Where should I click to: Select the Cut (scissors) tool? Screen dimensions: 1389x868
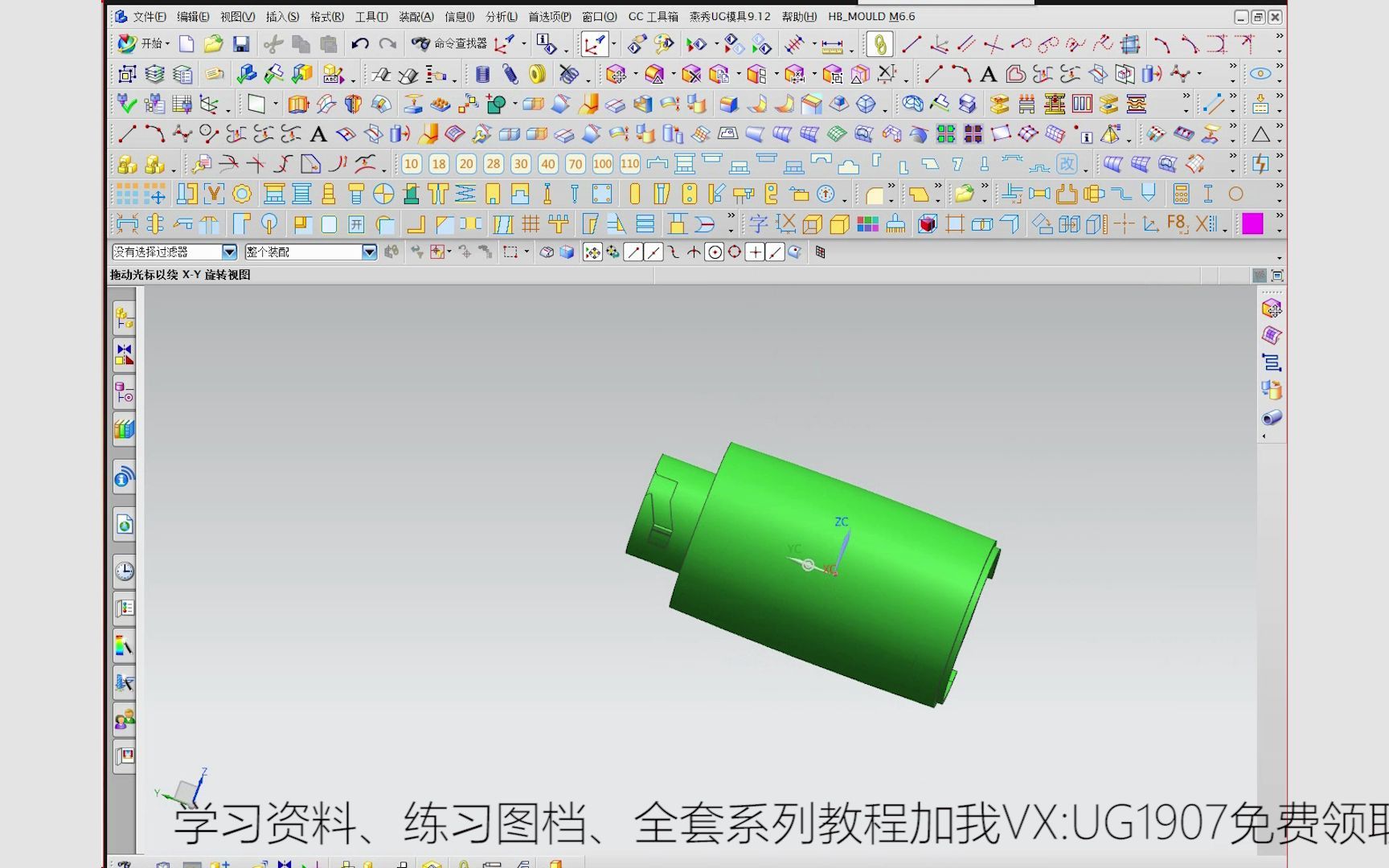pyautogui.click(x=272, y=43)
